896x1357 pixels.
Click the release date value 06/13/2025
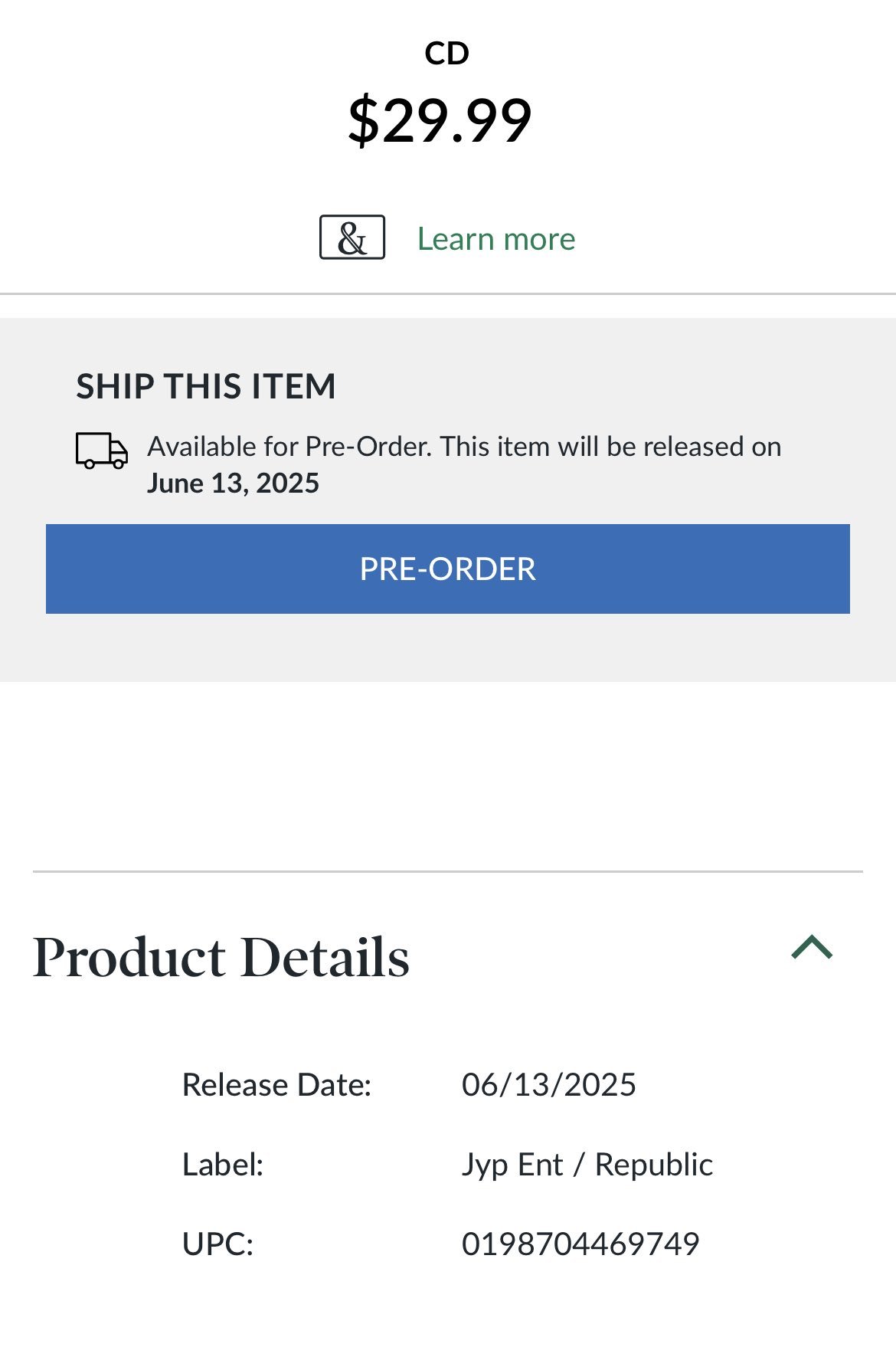point(548,1085)
